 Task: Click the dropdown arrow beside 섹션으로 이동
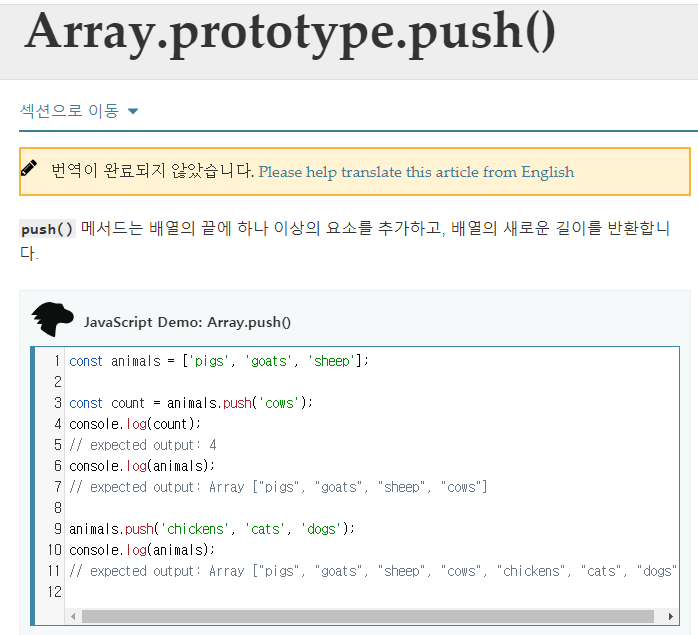(133, 111)
